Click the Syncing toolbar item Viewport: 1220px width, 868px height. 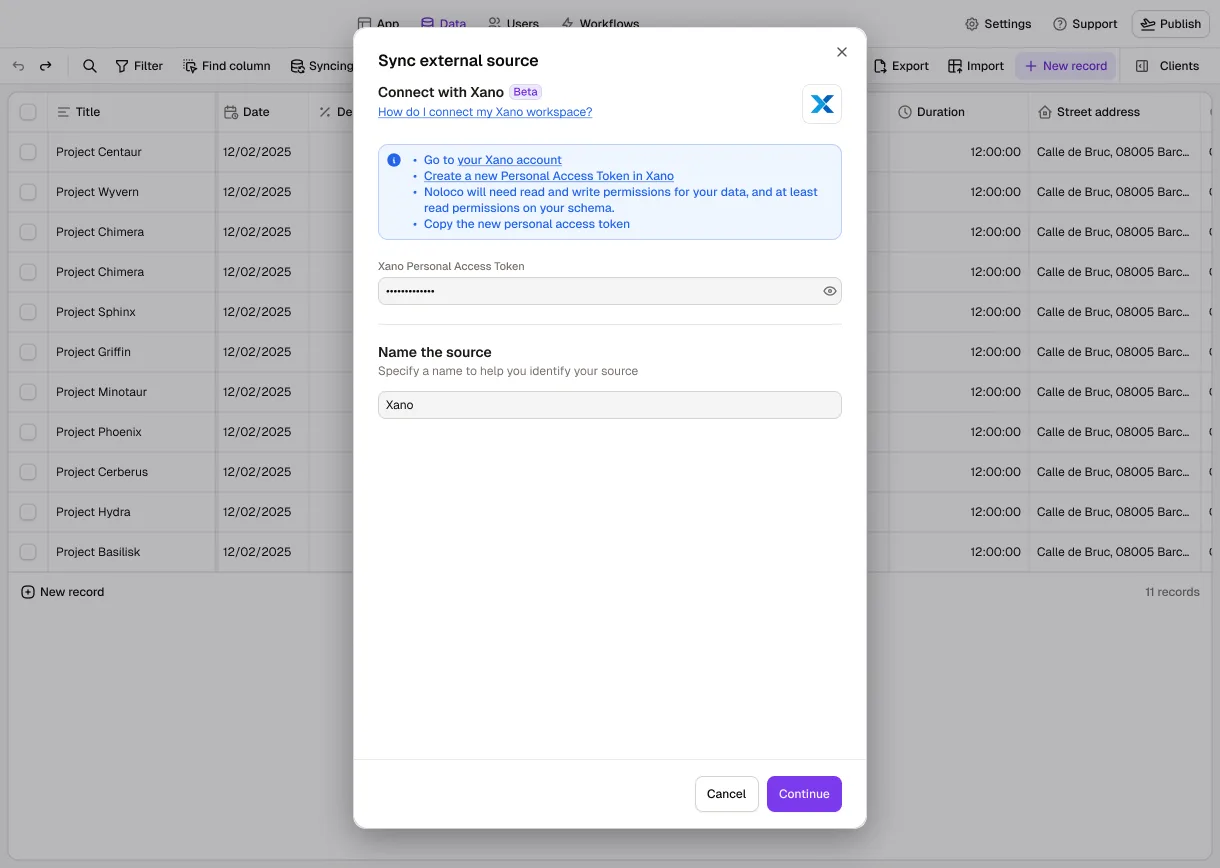(322, 66)
